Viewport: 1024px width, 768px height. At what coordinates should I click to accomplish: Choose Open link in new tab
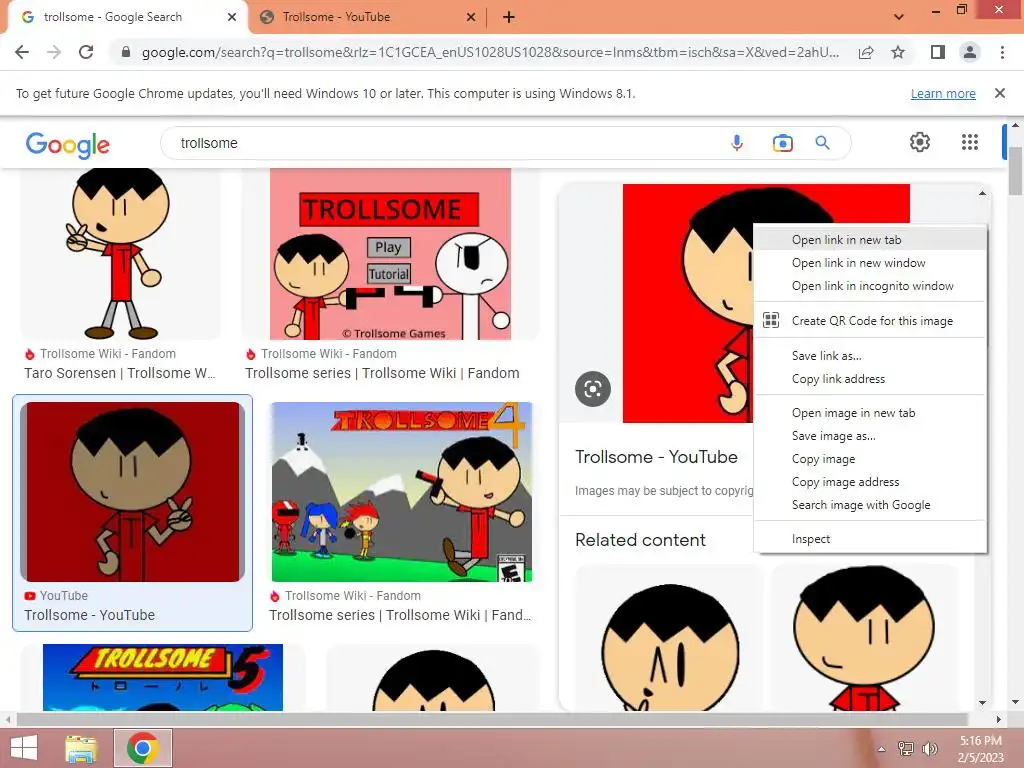tap(870, 240)
